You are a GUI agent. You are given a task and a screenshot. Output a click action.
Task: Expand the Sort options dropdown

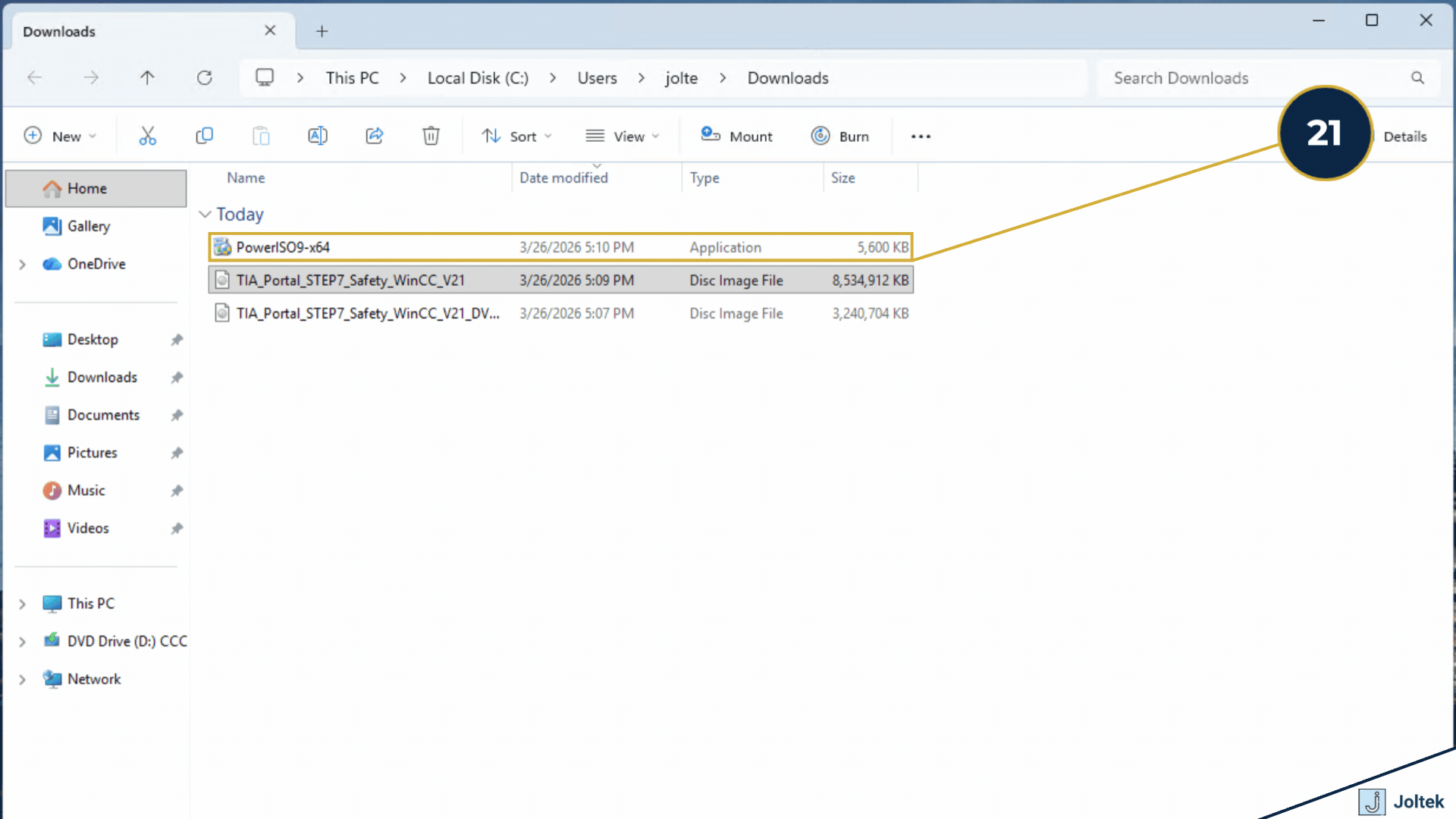[x=516, y=136]
